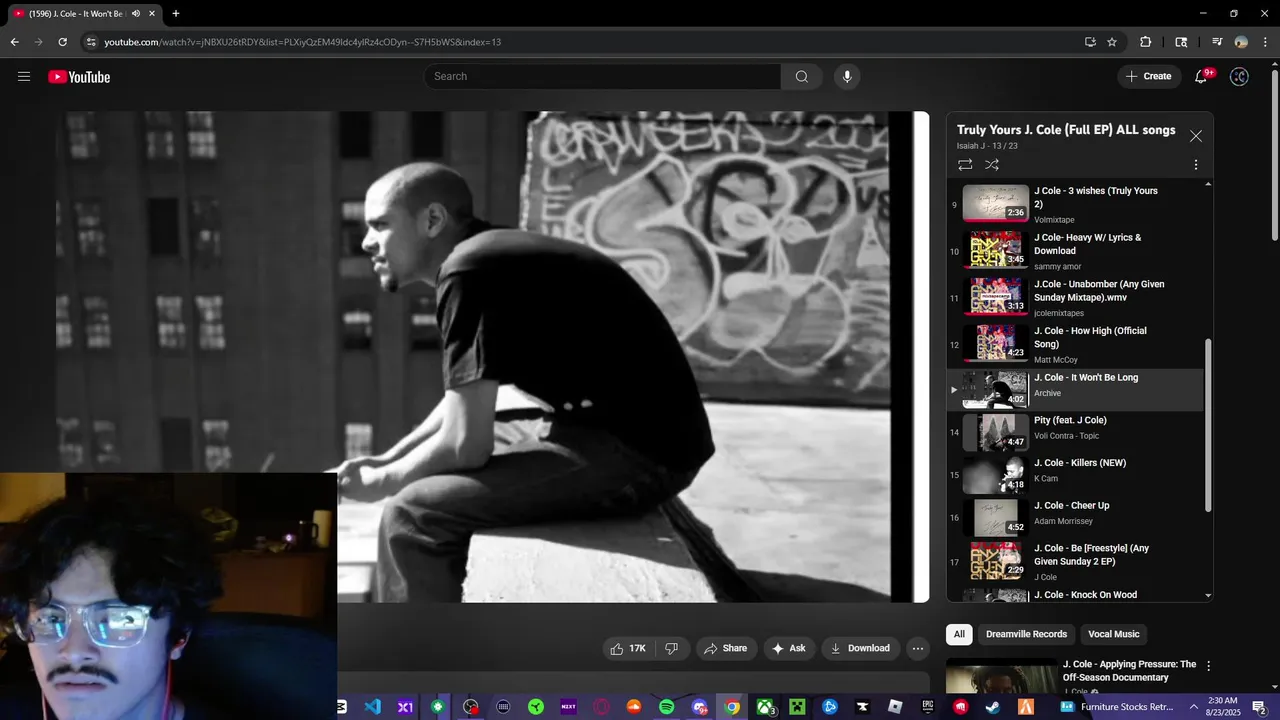Select J. Cole - It Won't Be Long
The height and width of the screenshot is (720, 1280).
pos(1075,390)
